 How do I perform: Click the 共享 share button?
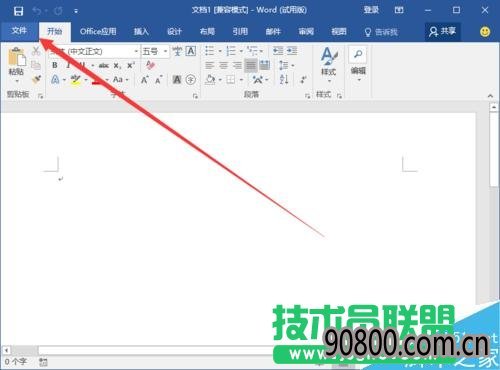pos(442,32)
